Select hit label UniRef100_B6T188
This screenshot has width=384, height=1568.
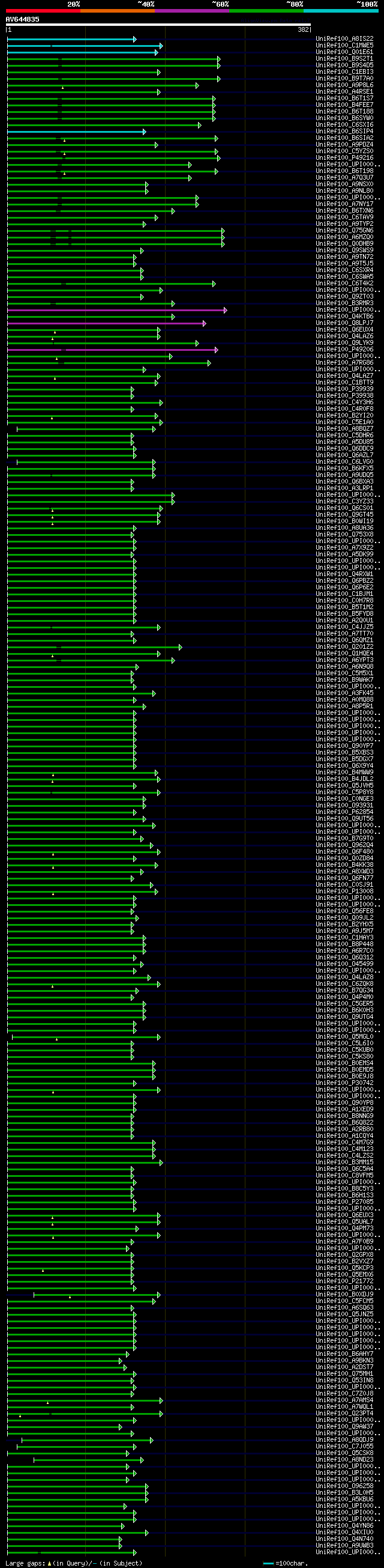click(x=344, y=111)
